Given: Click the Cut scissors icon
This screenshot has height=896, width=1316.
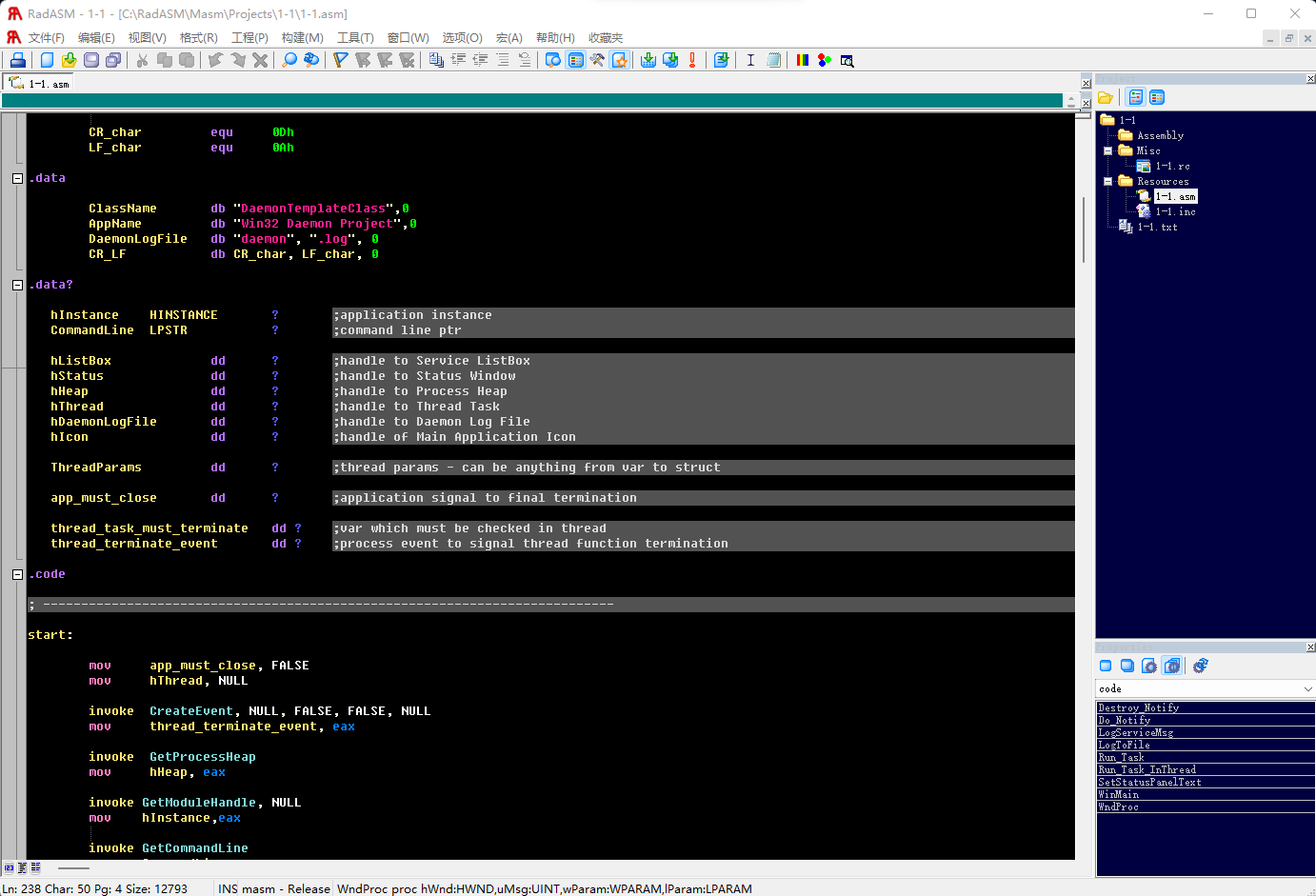Looking at the screenshot, I should pos(142,60).
